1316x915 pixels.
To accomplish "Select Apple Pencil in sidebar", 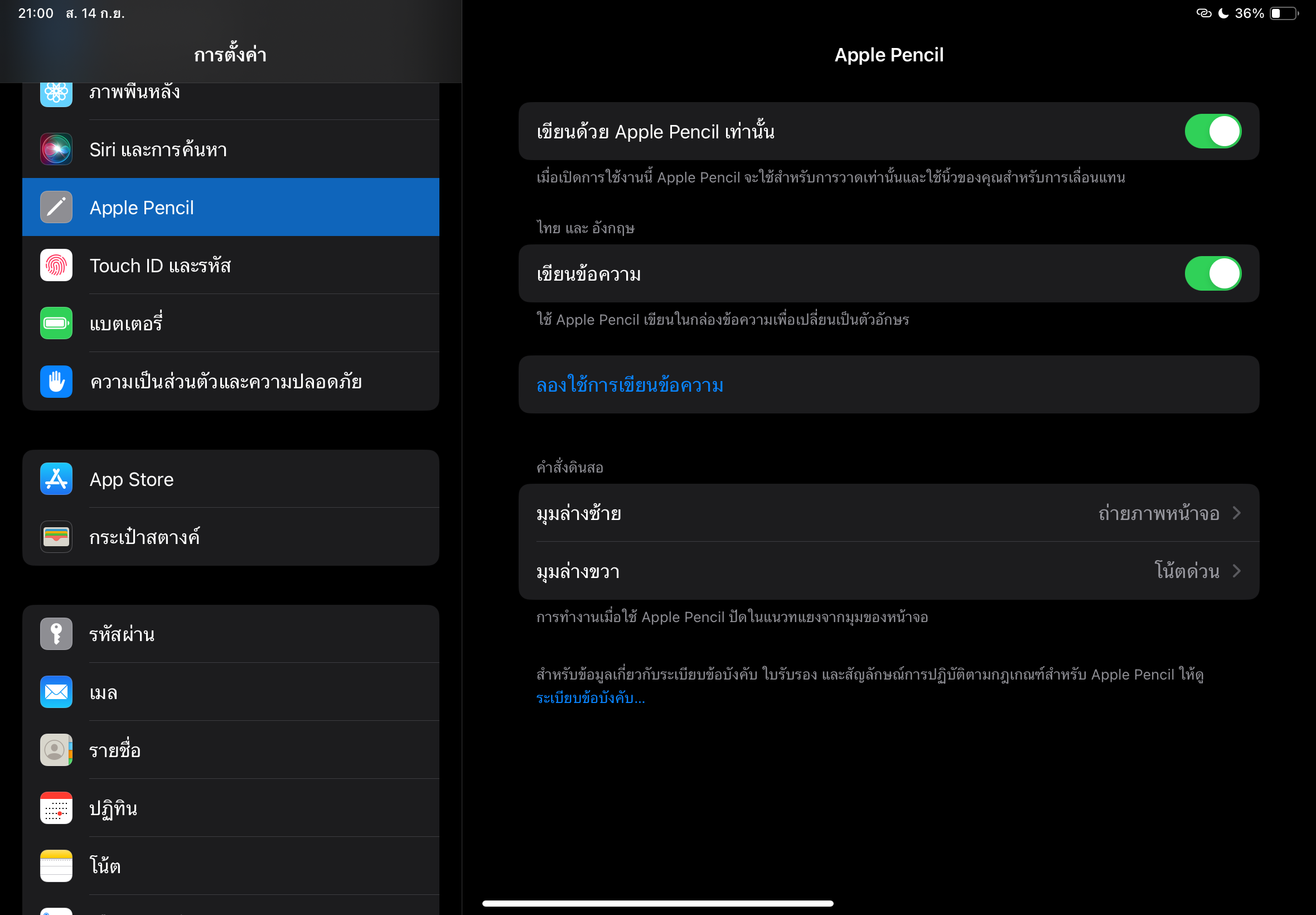I will [231, 207].
